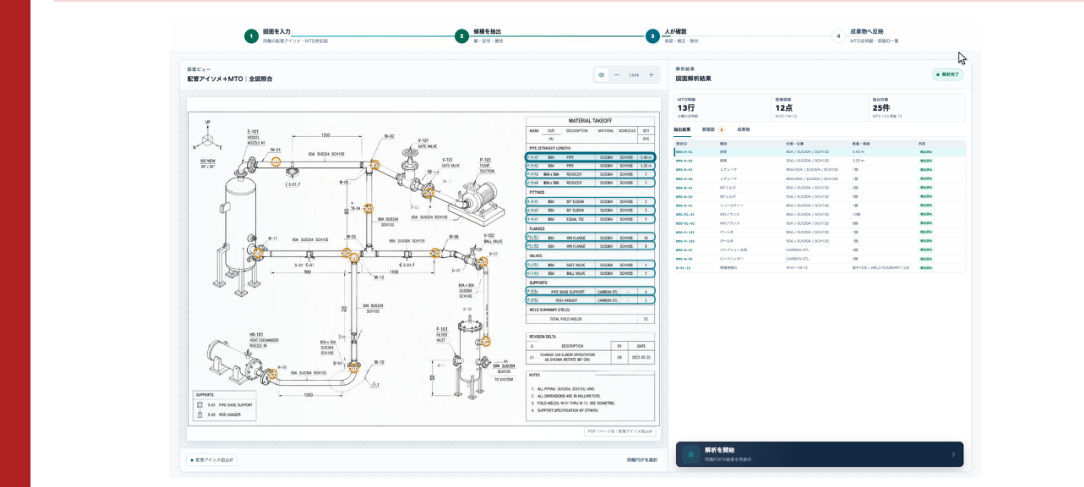Viewport: 1084px width, 487px height.
Task: Switch to the 成果物 tab
Action: tap(743, 129)
